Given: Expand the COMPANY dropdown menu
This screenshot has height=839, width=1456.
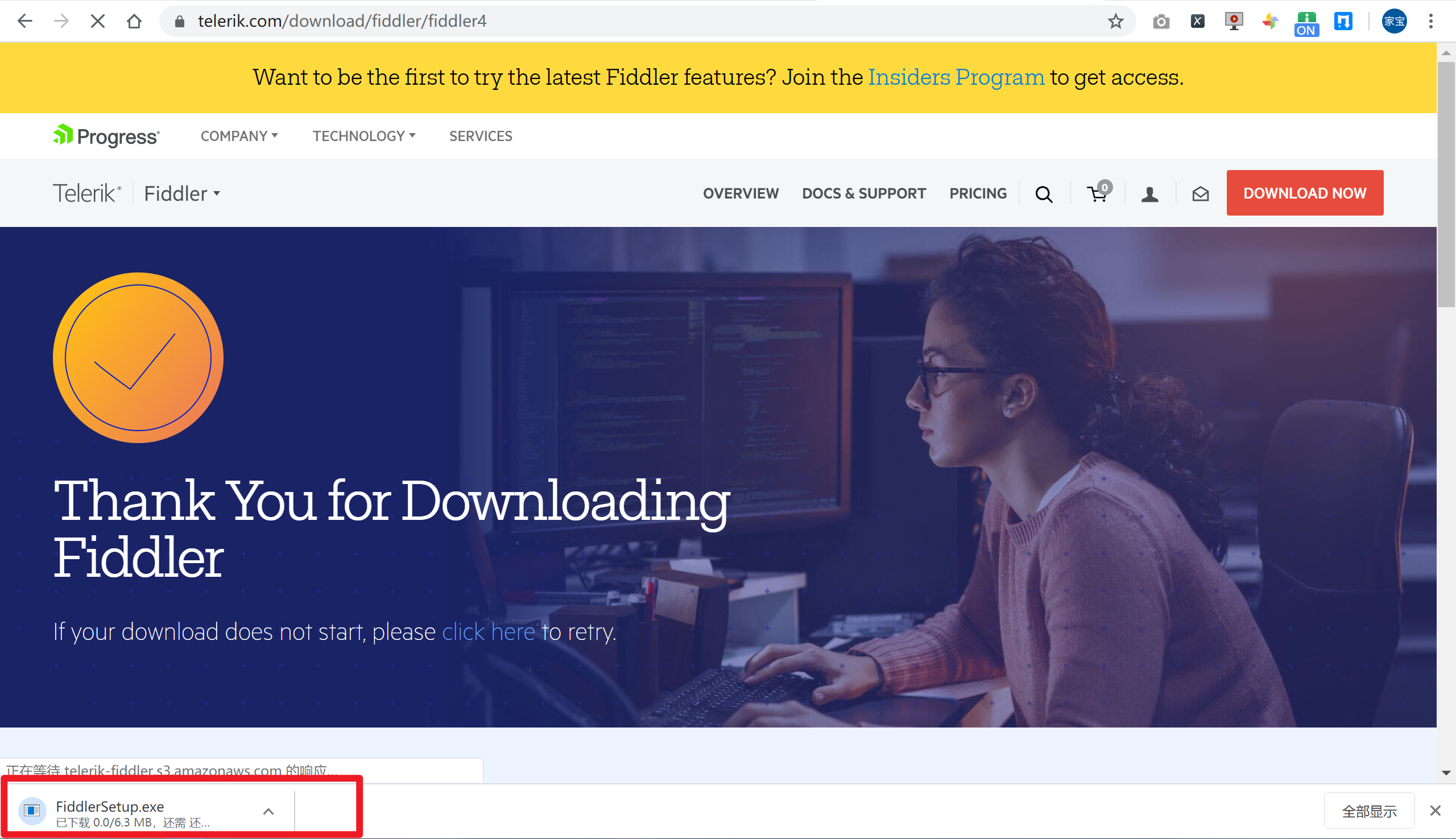Looking at the screenshot, I should coord(239,136).
